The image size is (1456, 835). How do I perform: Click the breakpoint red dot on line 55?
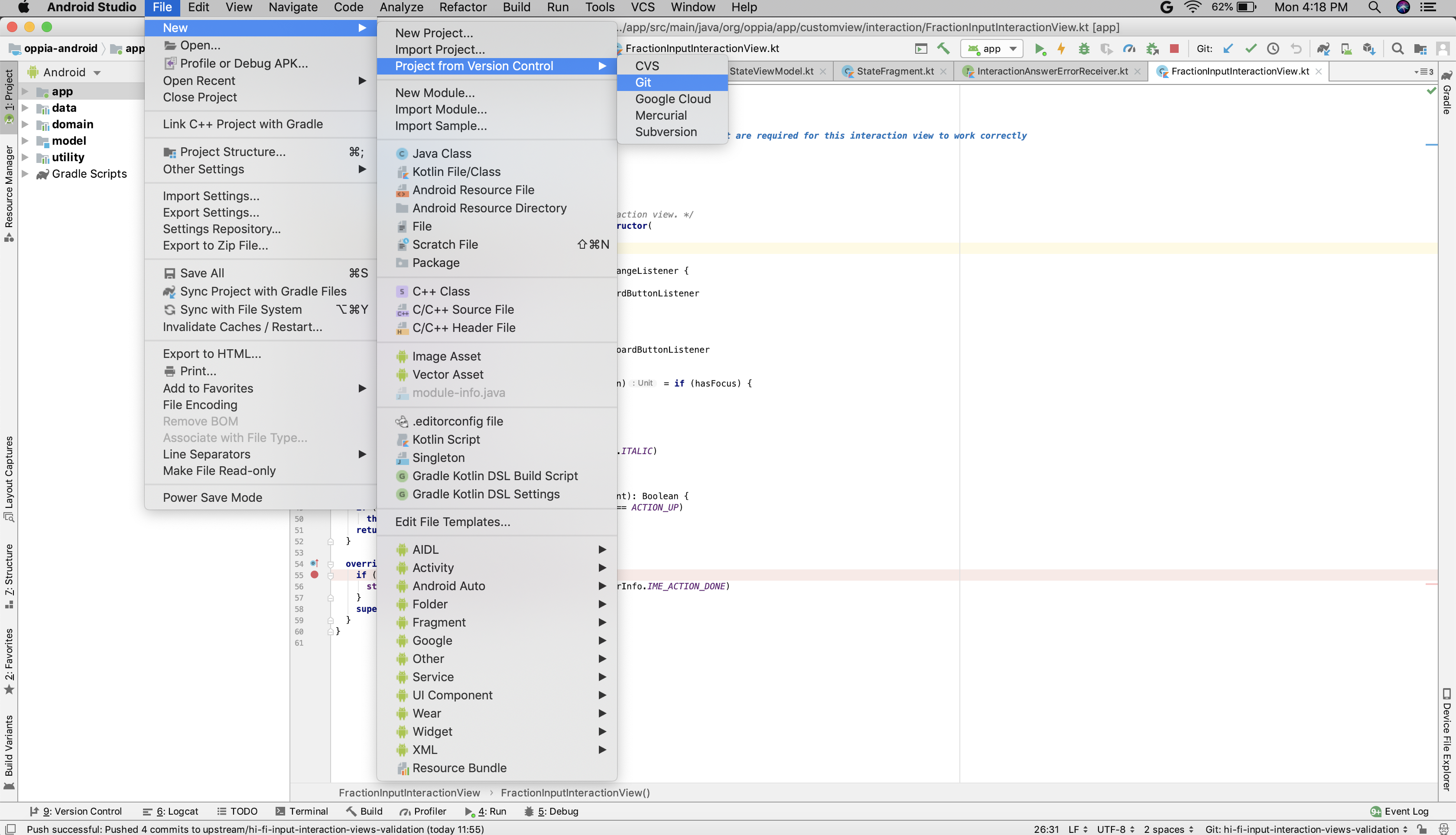[x=314, y=574]
